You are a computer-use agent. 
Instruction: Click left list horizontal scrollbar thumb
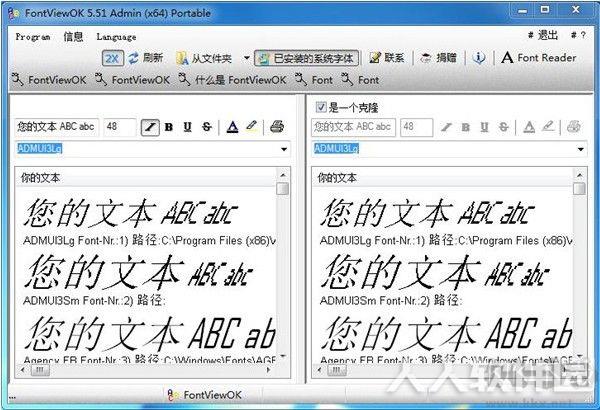point(40,370)
